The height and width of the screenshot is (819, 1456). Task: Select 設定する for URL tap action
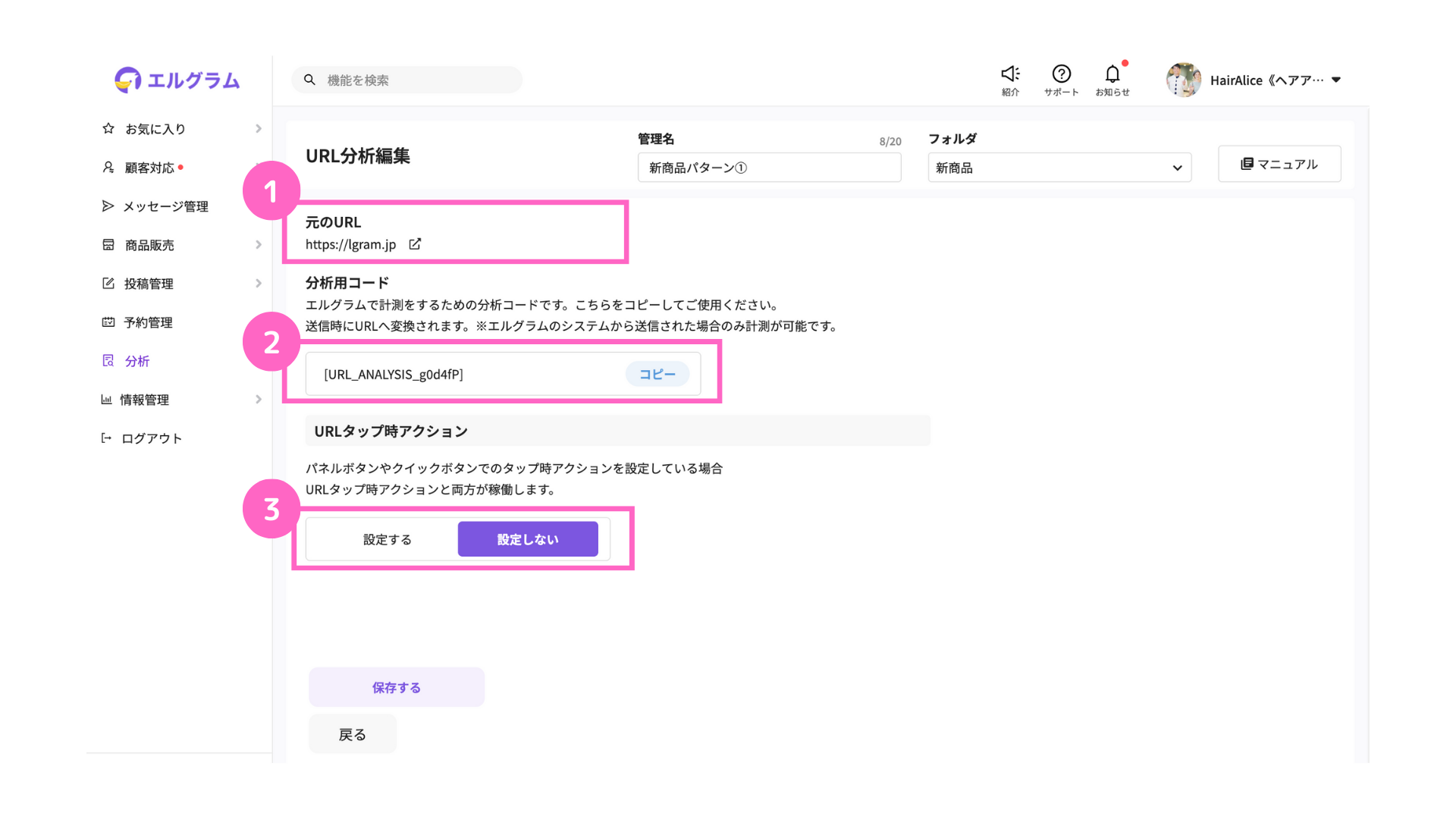pyautogui.click(x=387, y=539)
